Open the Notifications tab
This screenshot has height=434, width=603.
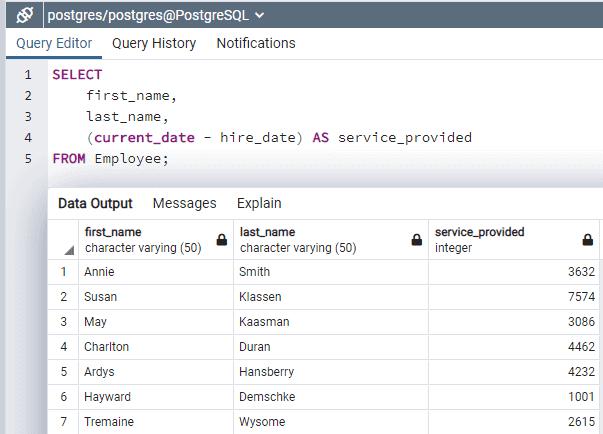point(256,43)
